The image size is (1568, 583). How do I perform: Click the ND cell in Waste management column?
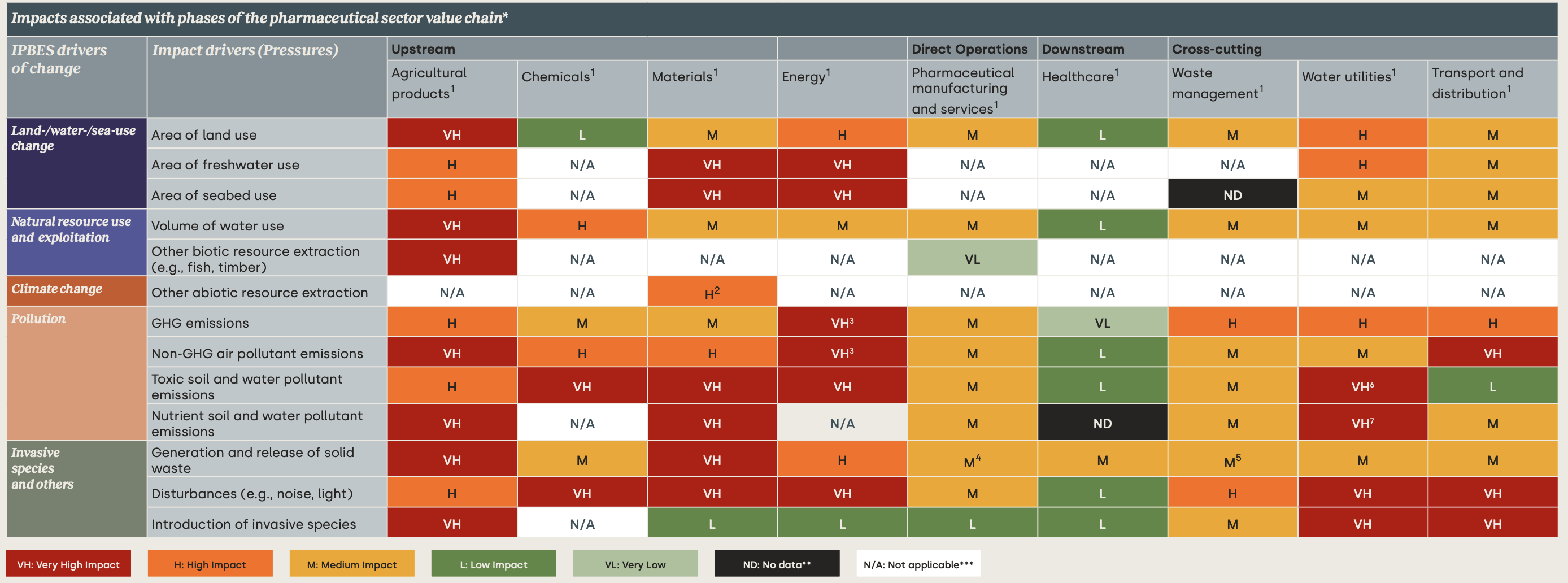coord(1232,195)
